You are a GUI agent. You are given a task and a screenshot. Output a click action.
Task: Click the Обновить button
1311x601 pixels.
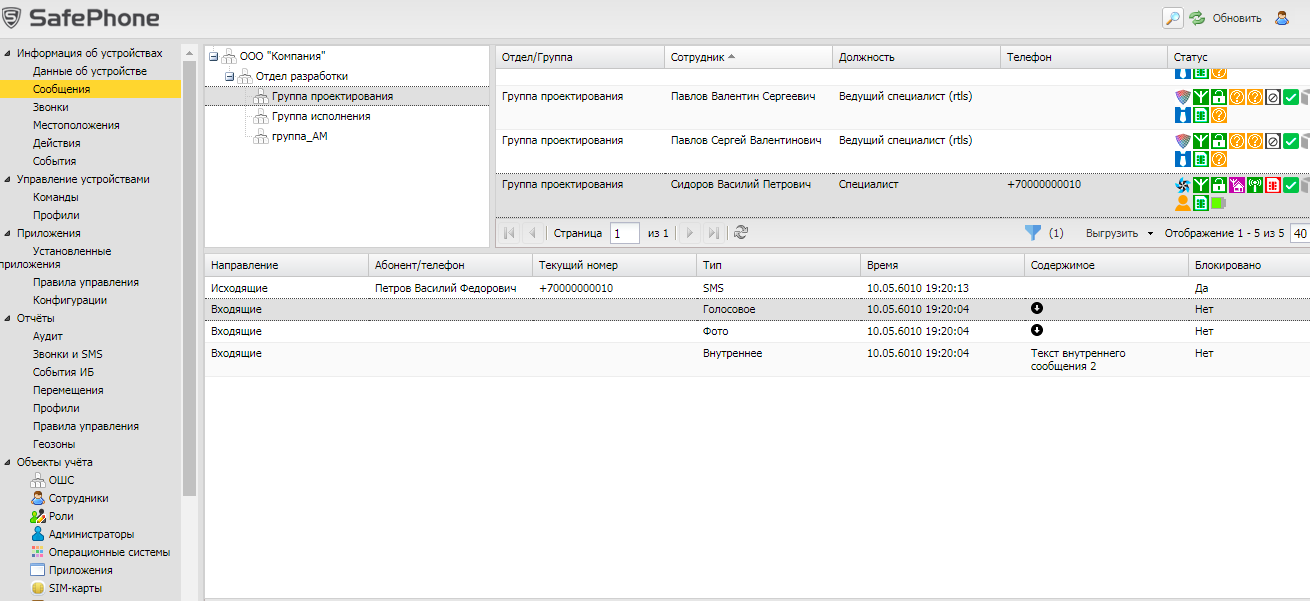[1237, 18]
